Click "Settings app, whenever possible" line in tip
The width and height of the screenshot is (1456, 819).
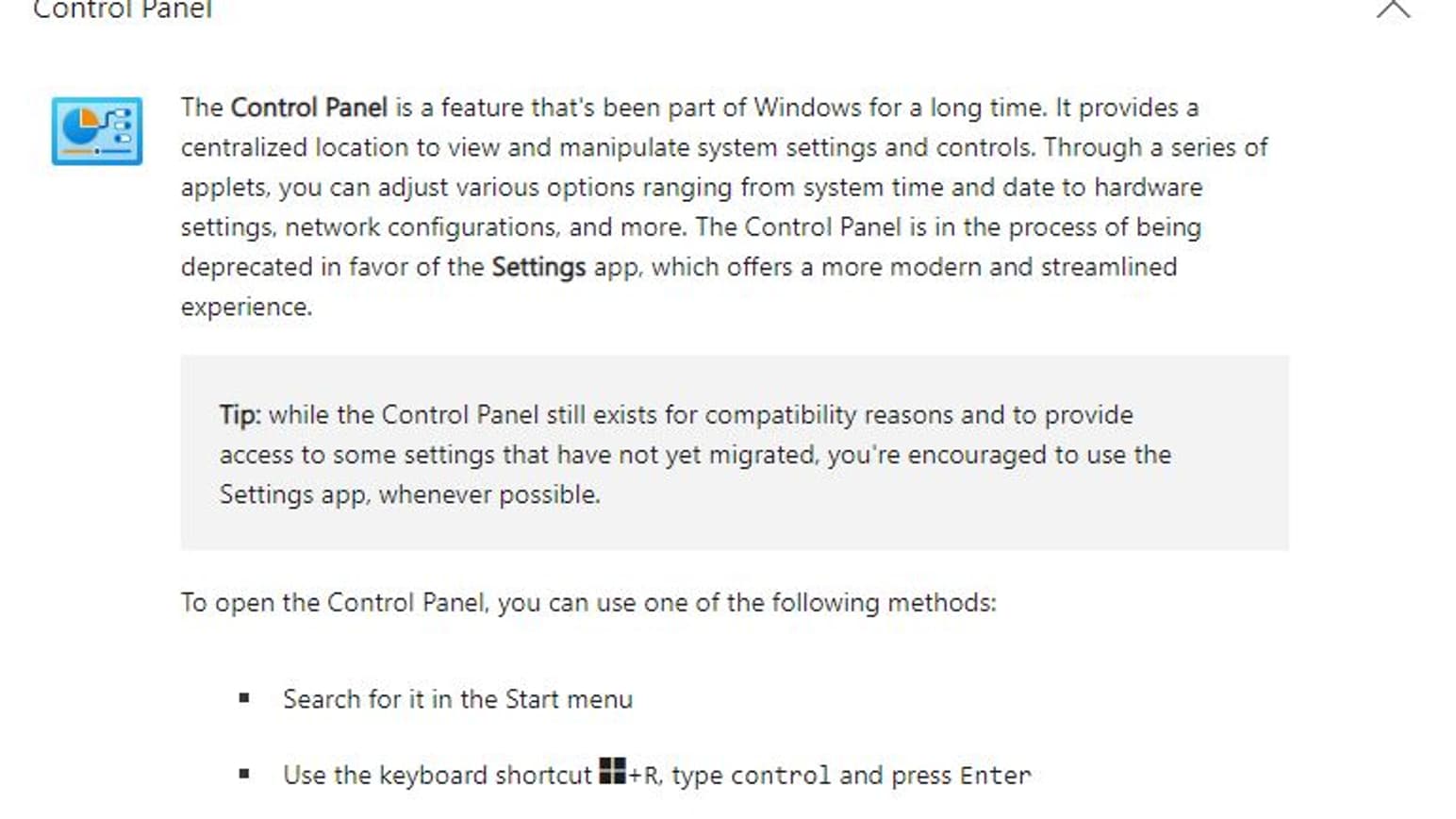(409, 494)
